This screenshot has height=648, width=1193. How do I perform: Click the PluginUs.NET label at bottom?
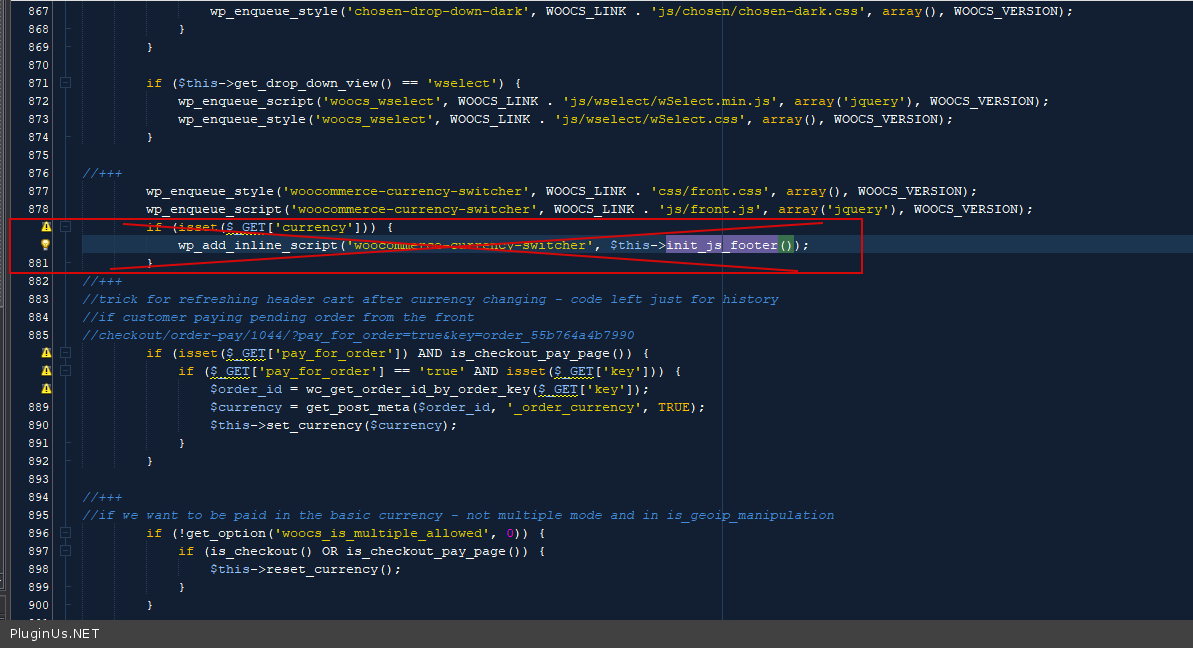click(x=55, y=634)
